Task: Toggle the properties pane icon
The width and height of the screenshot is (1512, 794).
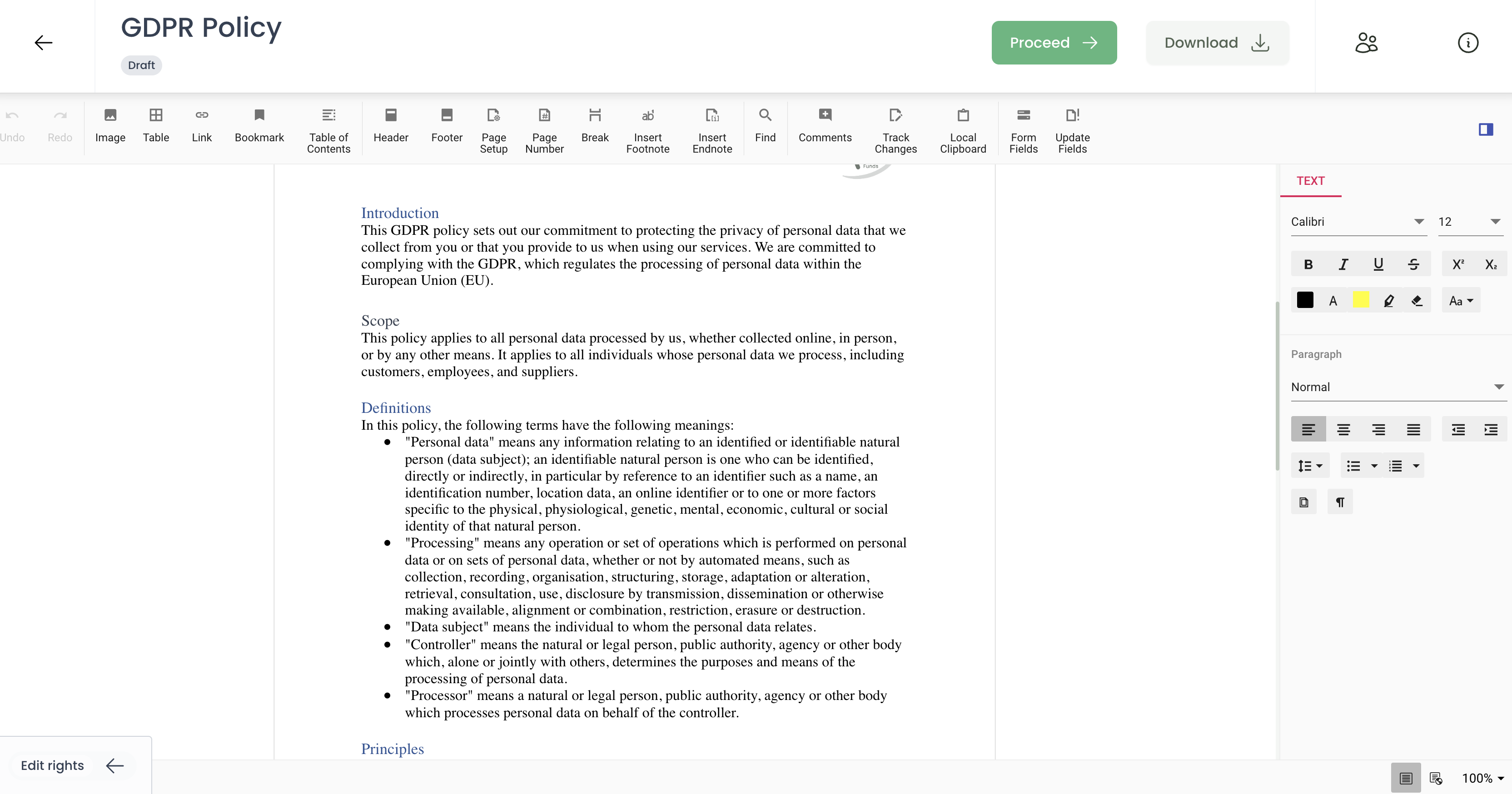Action: pyautogui.click(x=1485, y=130)
